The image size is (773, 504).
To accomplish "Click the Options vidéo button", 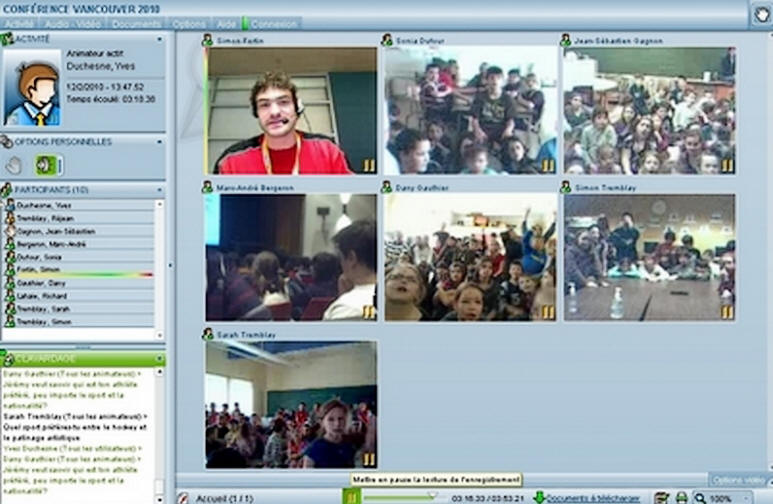I will (739, 479).
